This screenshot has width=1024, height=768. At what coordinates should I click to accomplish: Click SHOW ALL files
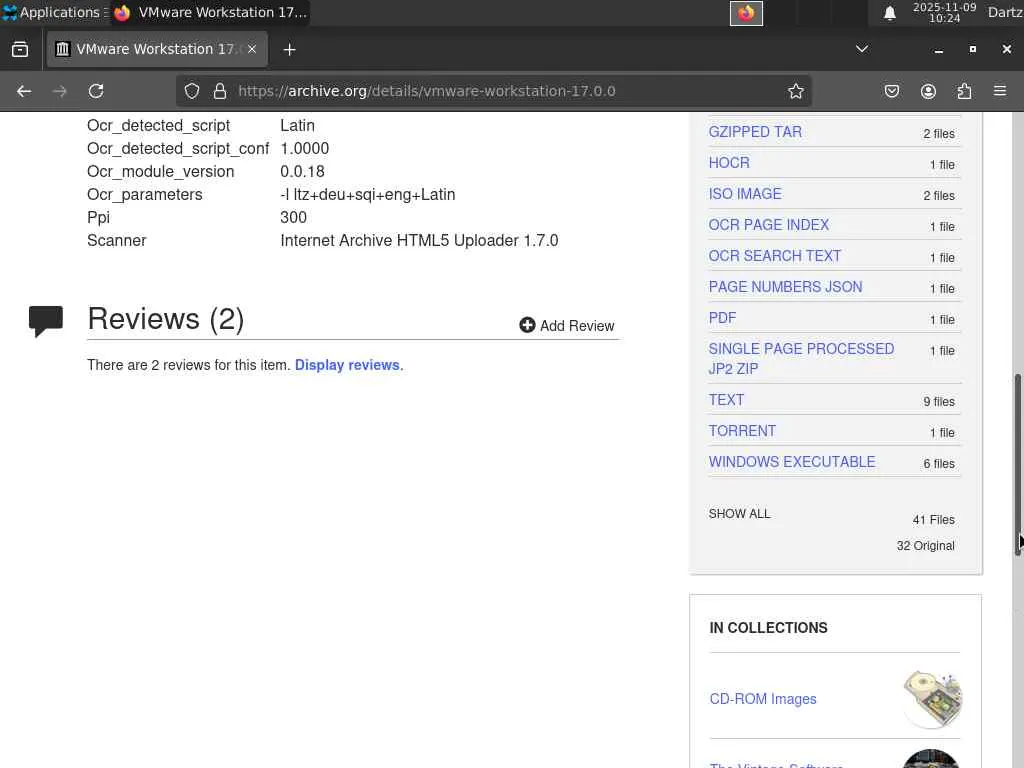(x=739, y=514)
